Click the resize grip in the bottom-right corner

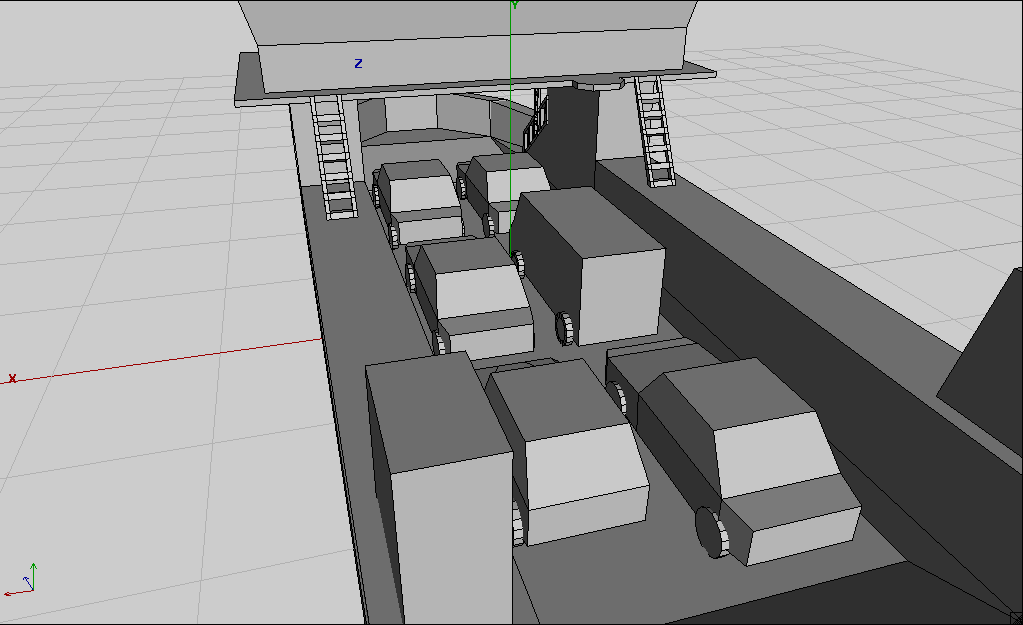(1015, 617)
